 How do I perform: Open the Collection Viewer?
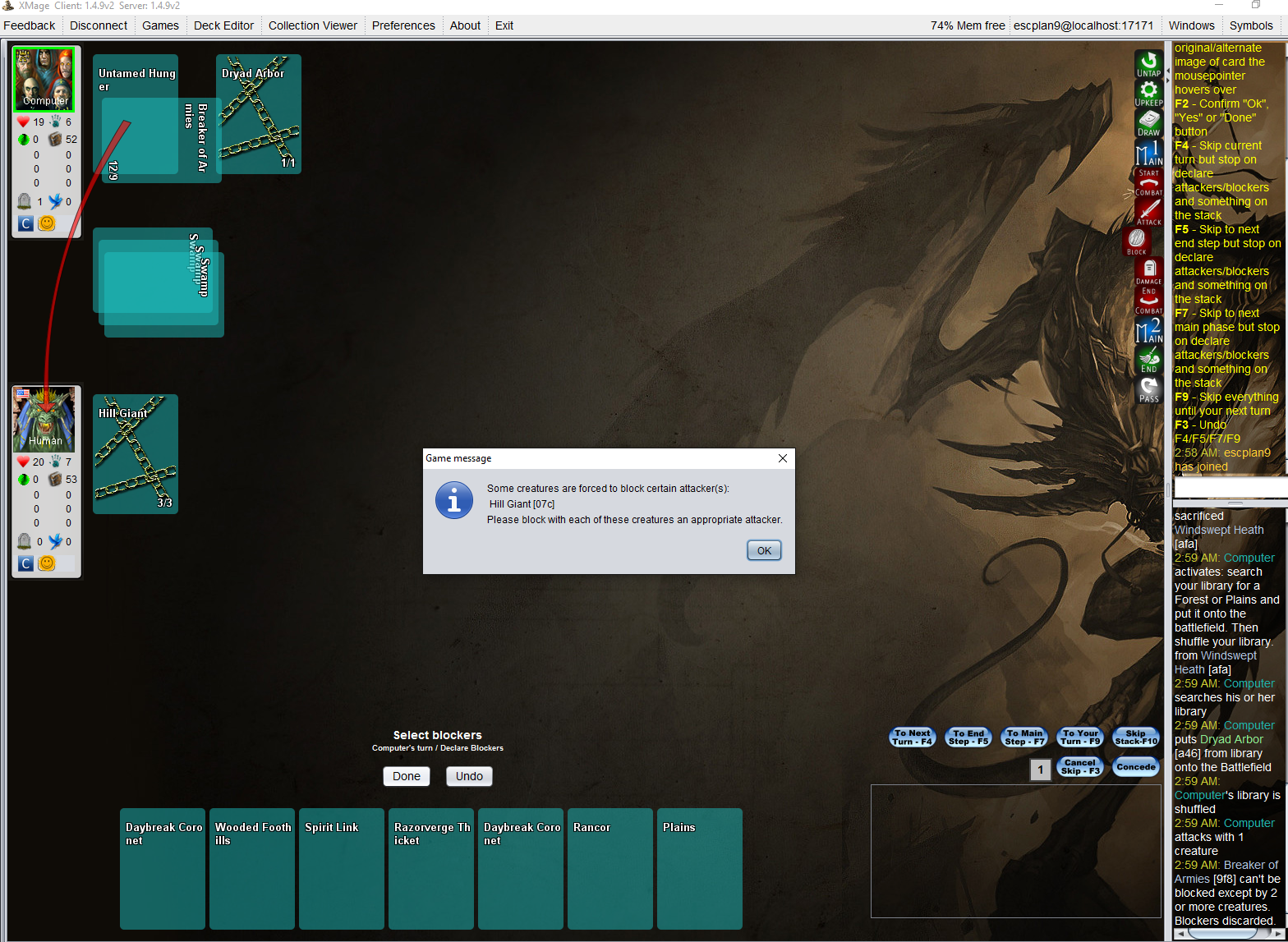[x=313, y=25]
